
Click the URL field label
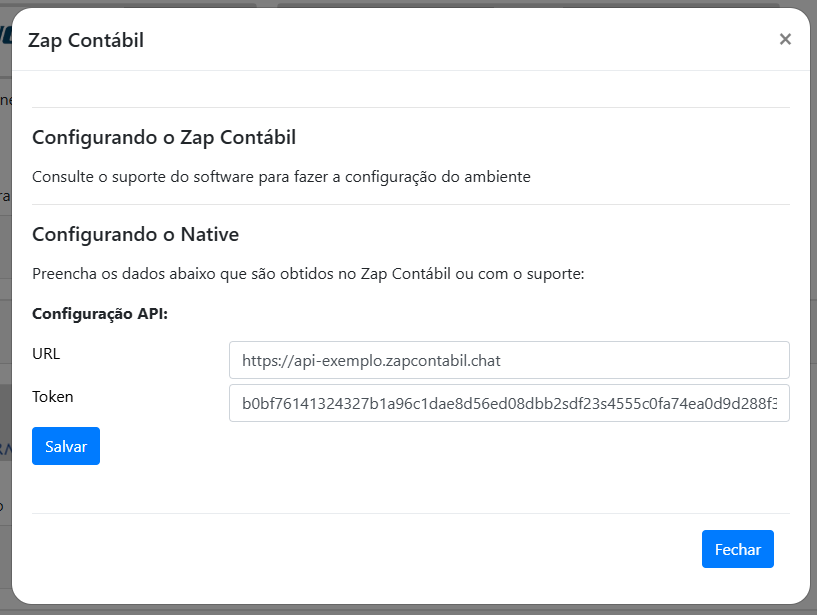46,353
